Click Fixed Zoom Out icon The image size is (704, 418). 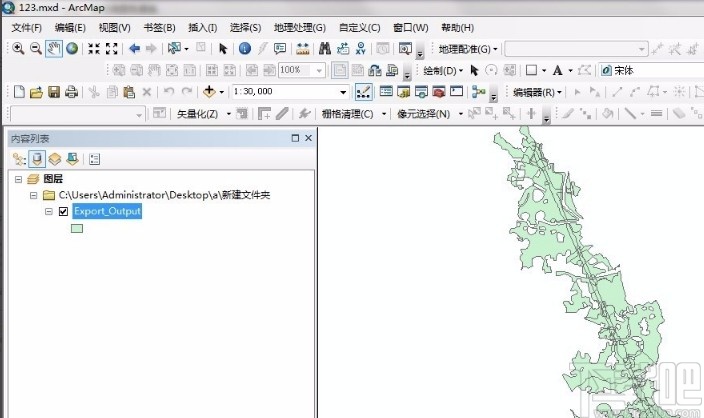(111, 48)
